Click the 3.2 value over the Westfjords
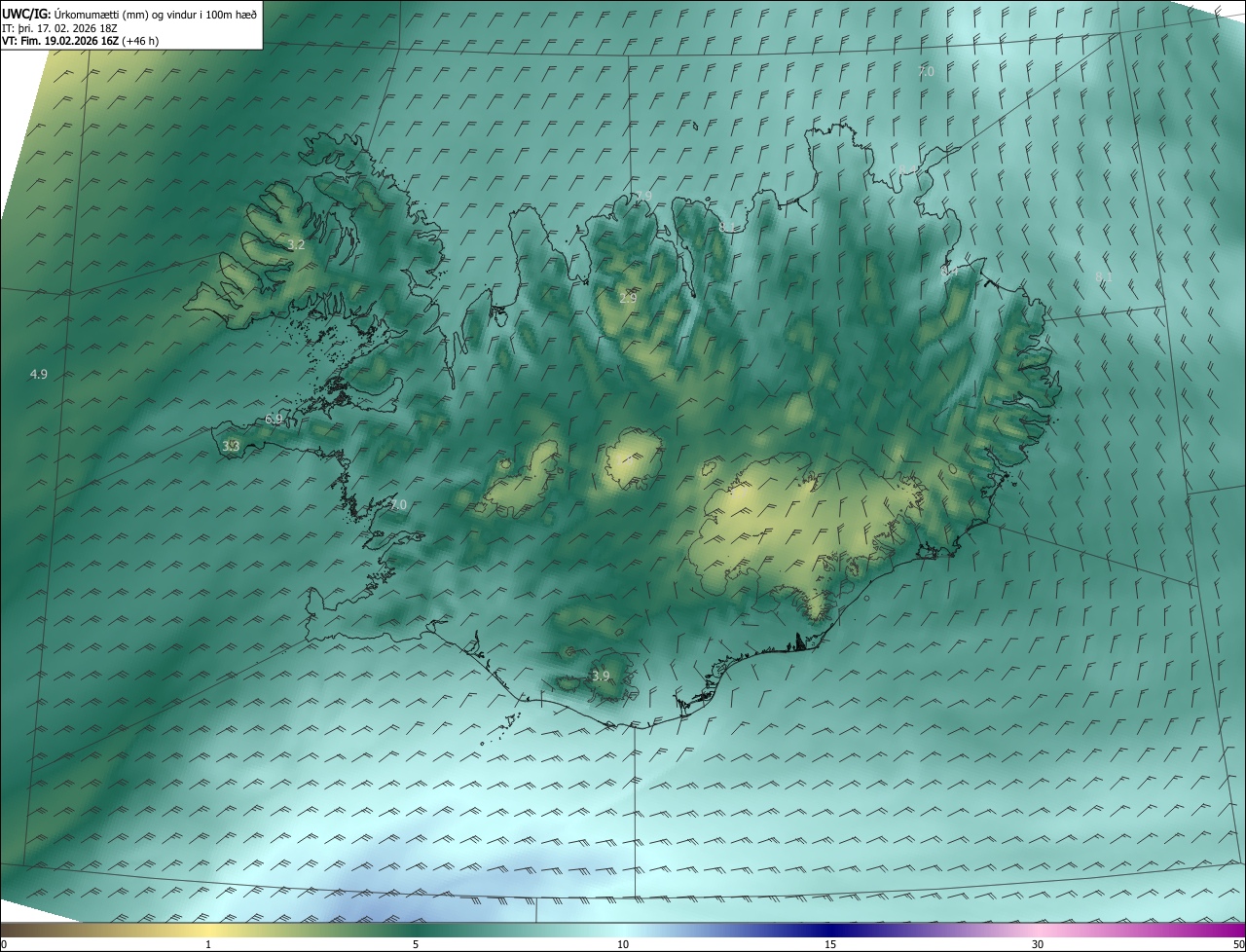The height and width of the screenshot is (952, 1246). (x=296, y=245)
